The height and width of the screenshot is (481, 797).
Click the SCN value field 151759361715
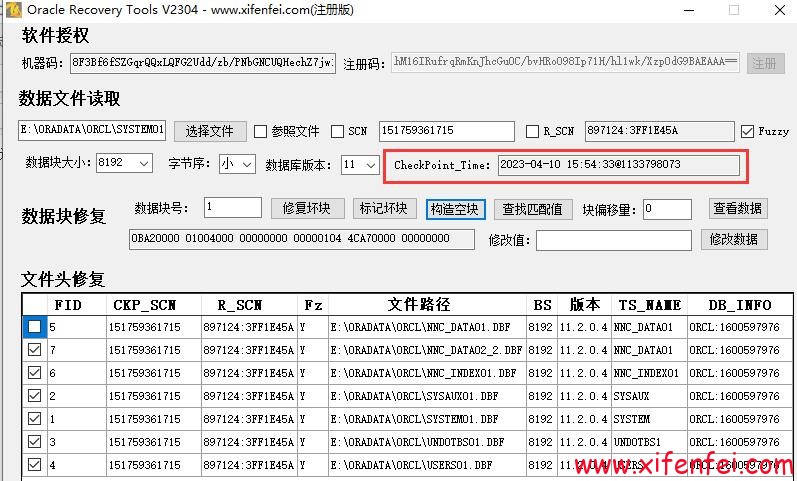point(447,131)
